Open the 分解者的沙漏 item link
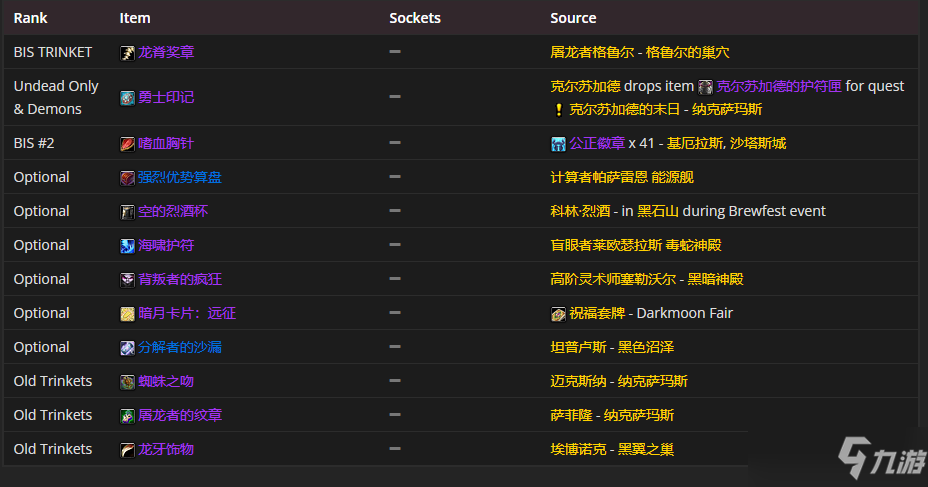This screenshot has height=487, width=928. (180, 347)
